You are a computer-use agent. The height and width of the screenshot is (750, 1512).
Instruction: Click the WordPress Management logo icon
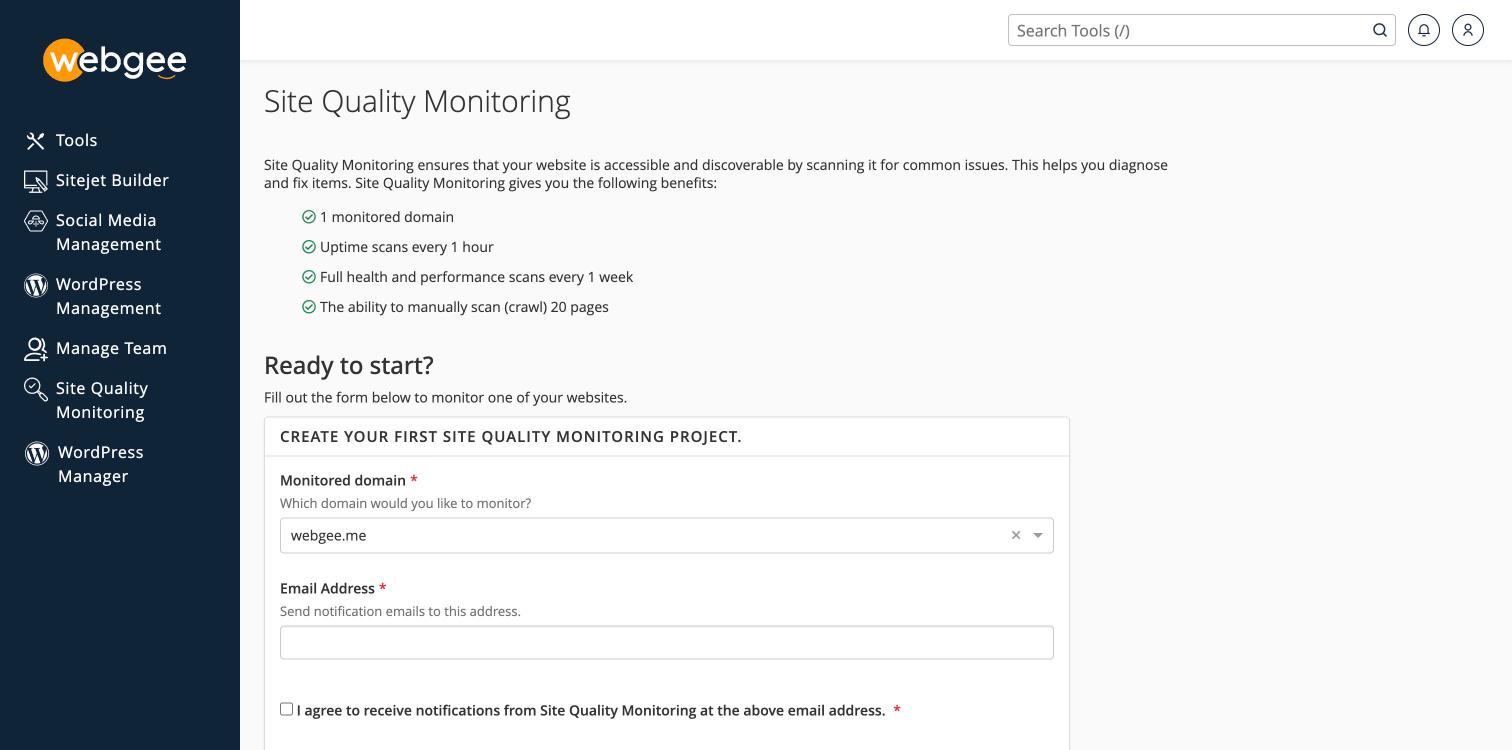click(36, 285)
